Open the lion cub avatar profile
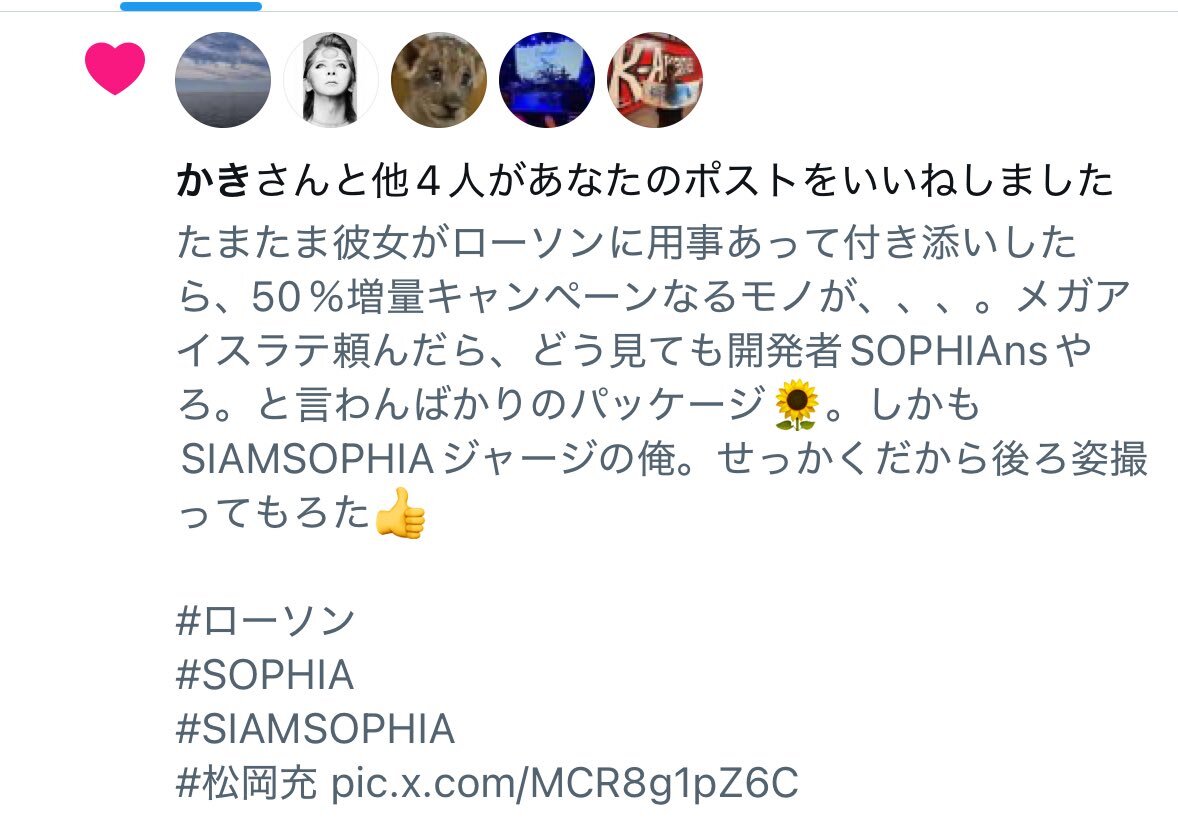 coord(439,80)
